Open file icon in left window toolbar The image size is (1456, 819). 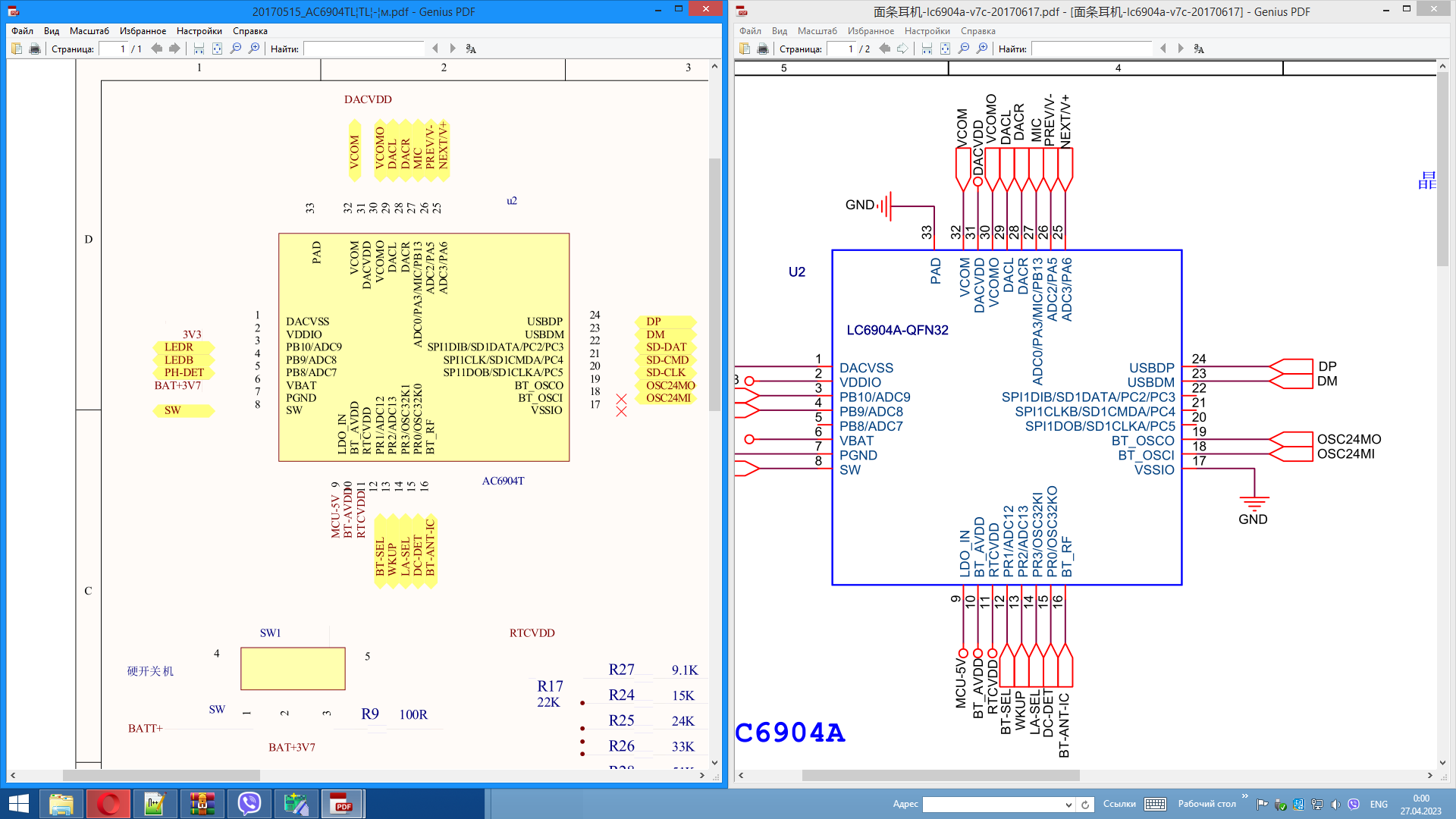click(17, 49)
